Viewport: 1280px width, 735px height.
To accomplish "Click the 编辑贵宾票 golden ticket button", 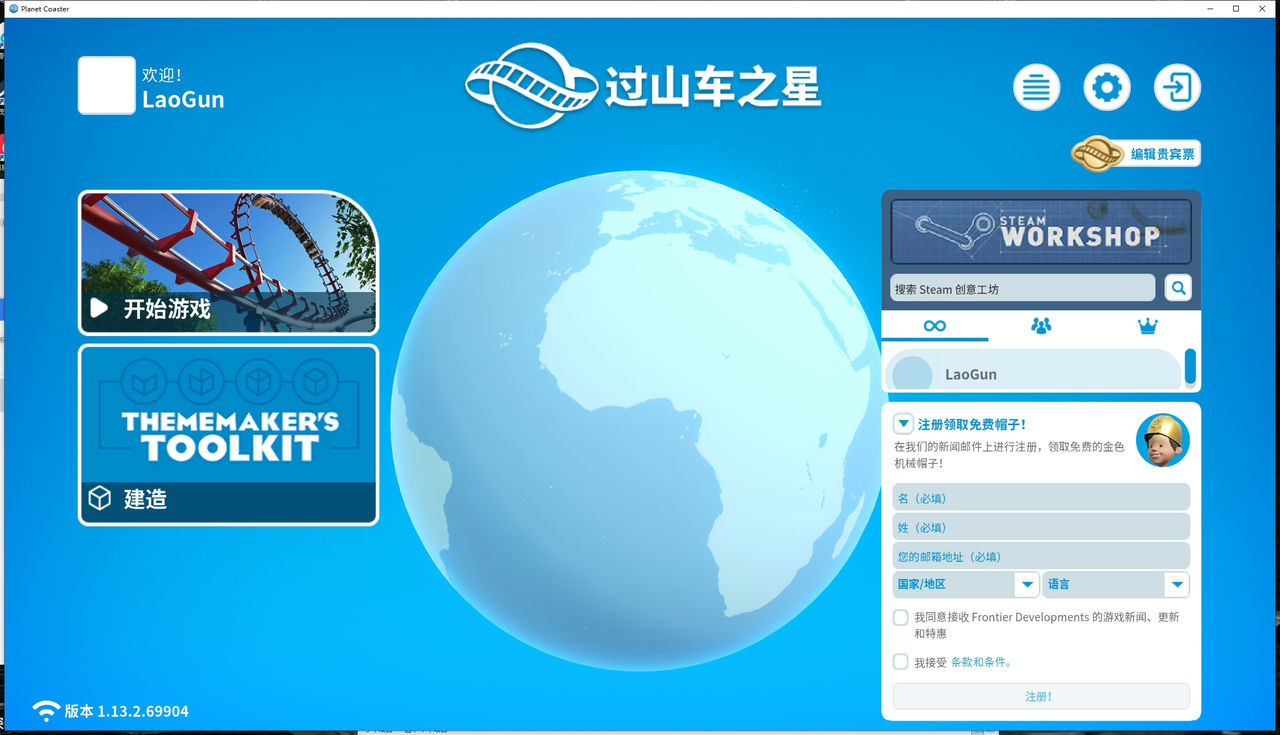I will tap(1136, 154).
